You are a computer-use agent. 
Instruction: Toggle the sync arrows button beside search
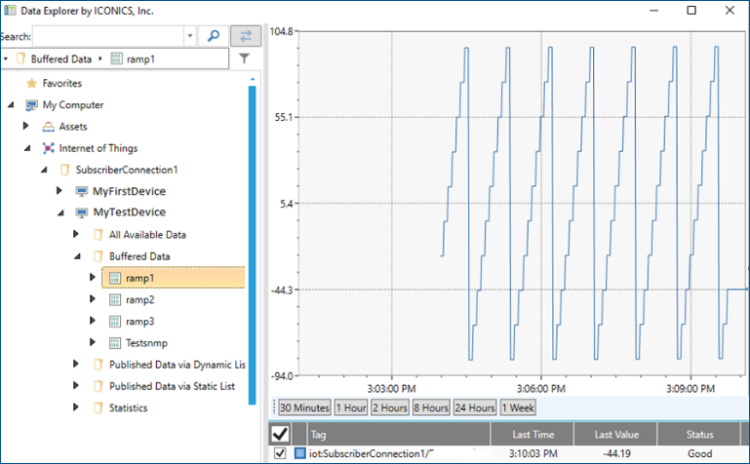click(245, 36)
